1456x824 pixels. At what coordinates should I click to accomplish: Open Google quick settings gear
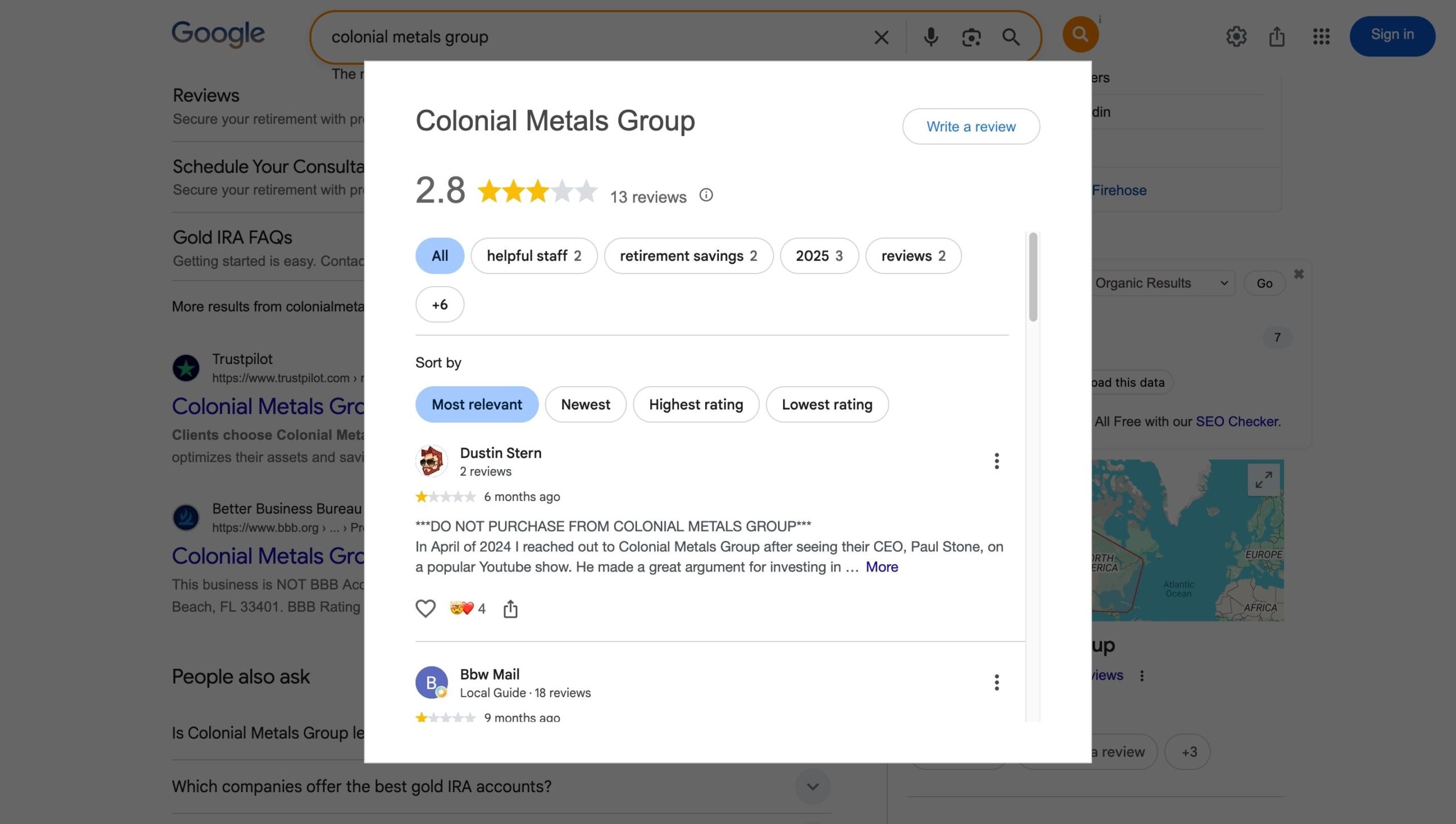point(1236,36)
